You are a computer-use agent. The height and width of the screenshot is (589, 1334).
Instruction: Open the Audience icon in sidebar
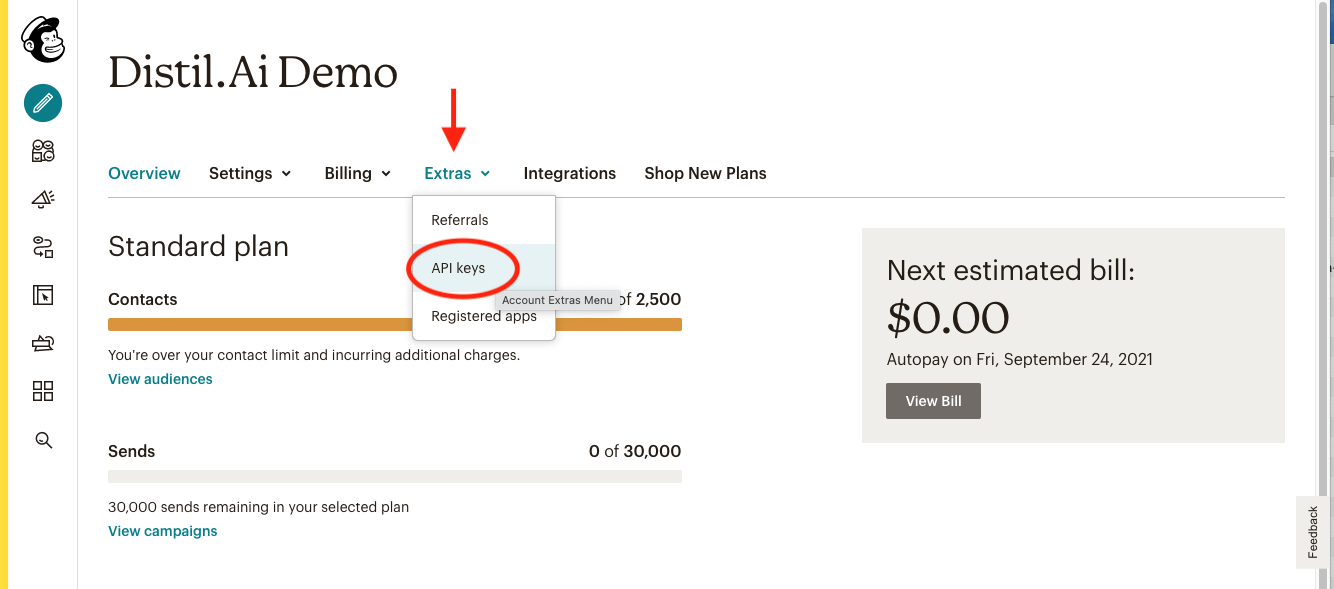point(43,151)
